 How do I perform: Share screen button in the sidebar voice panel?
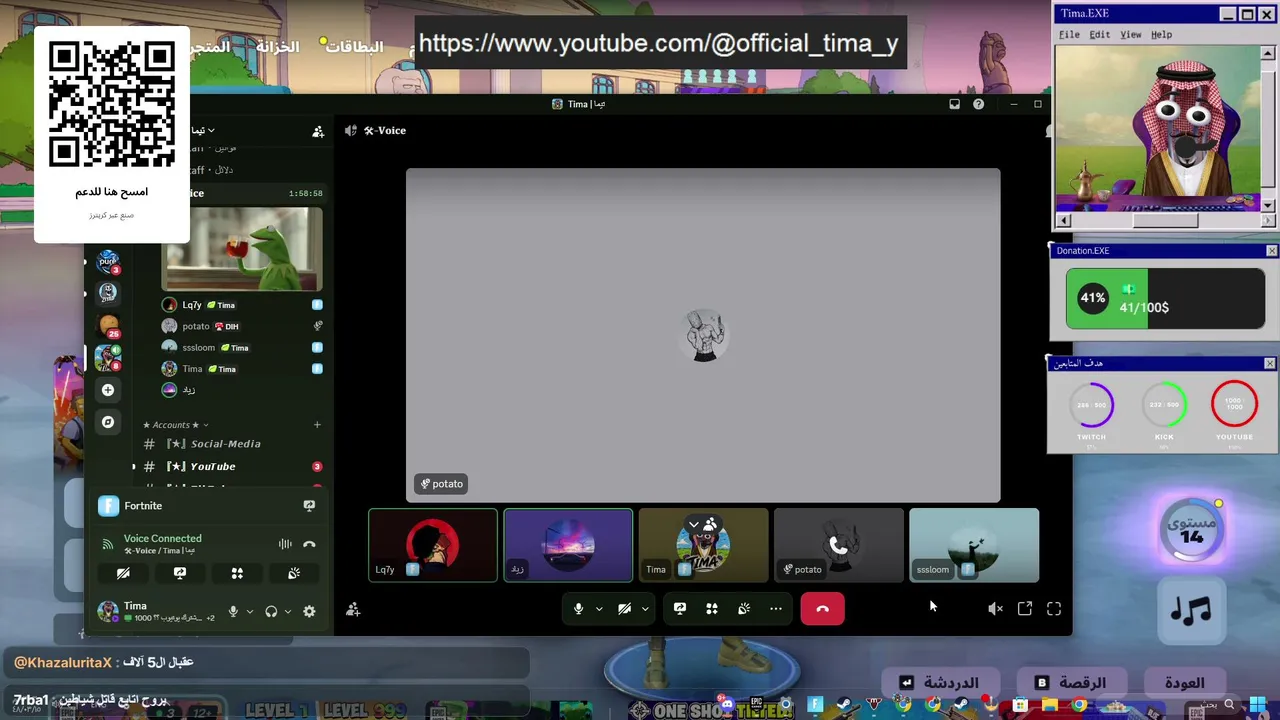tap(180, 574)
